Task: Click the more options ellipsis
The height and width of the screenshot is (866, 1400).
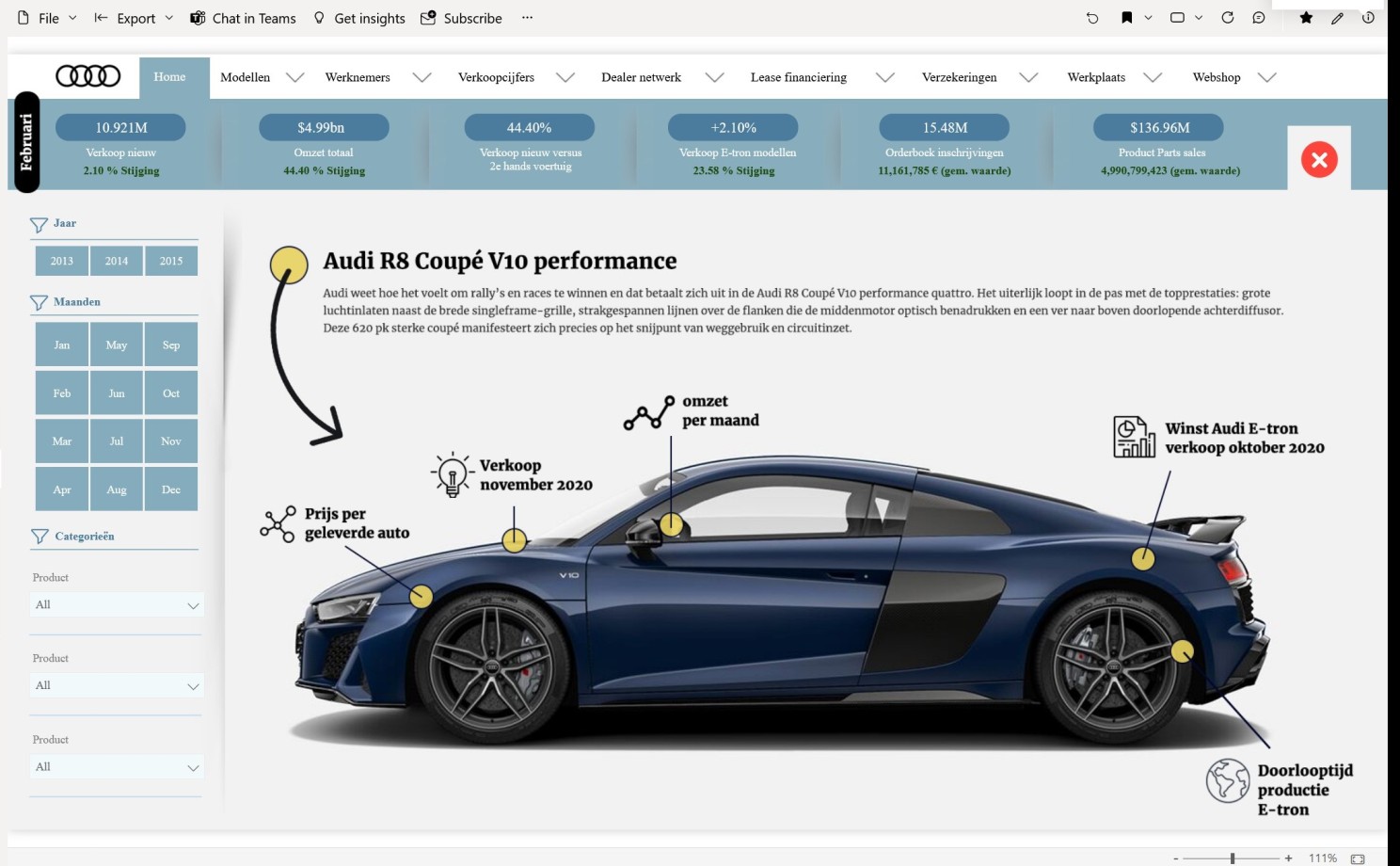Action: (527, 18)
